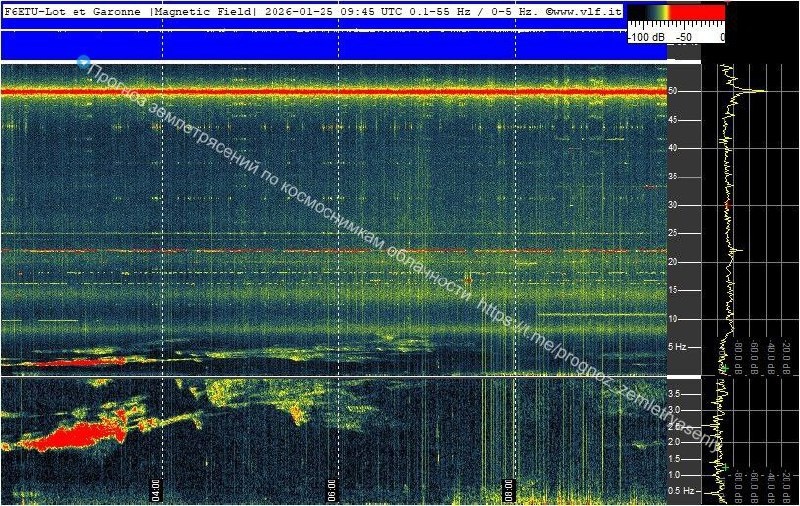Click the 50 Hz peak in side spectrum plot
The height and width of the screenshot is (506, 800).
tap(757, 91)
